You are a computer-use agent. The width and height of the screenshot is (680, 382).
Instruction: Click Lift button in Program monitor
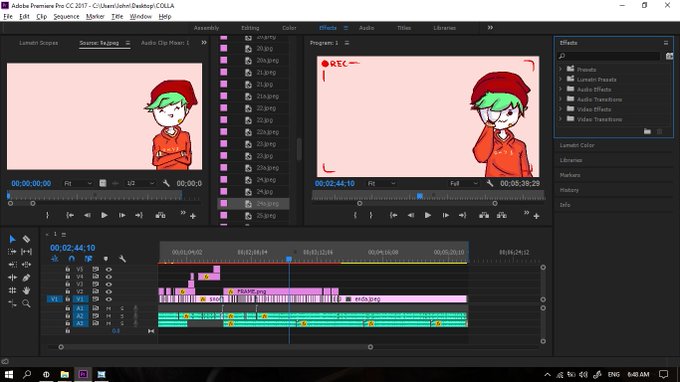[484, 215]
